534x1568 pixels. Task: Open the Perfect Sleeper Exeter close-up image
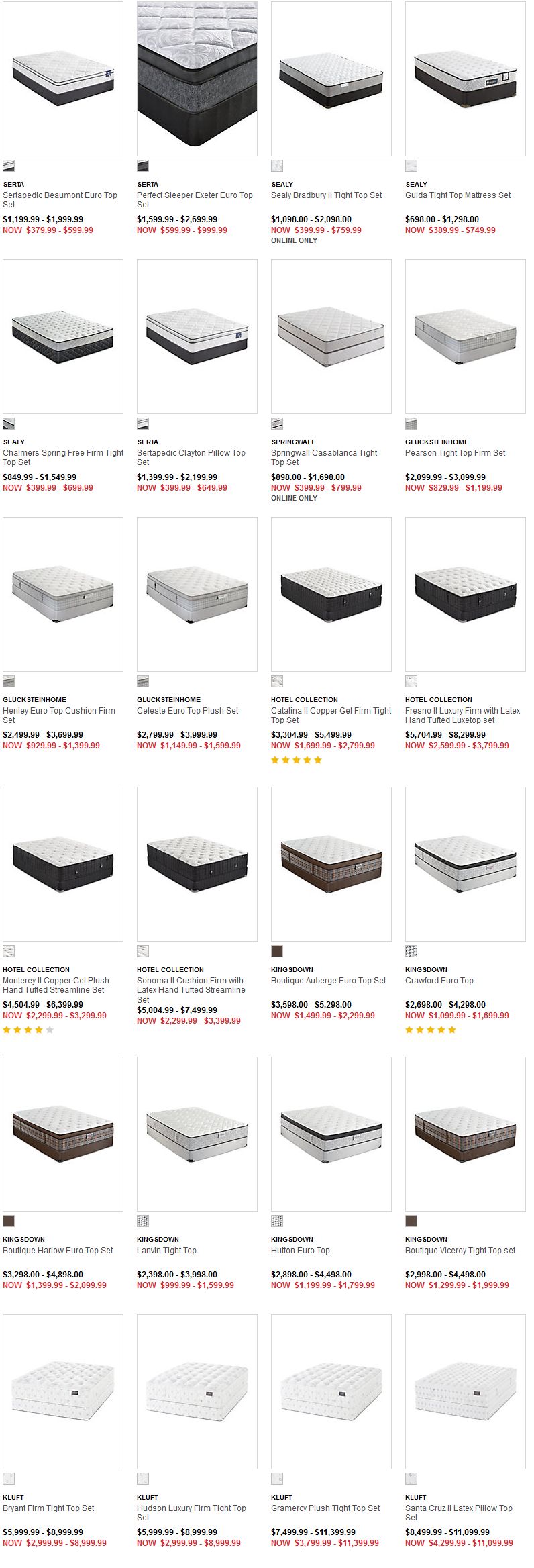[197, 79]
